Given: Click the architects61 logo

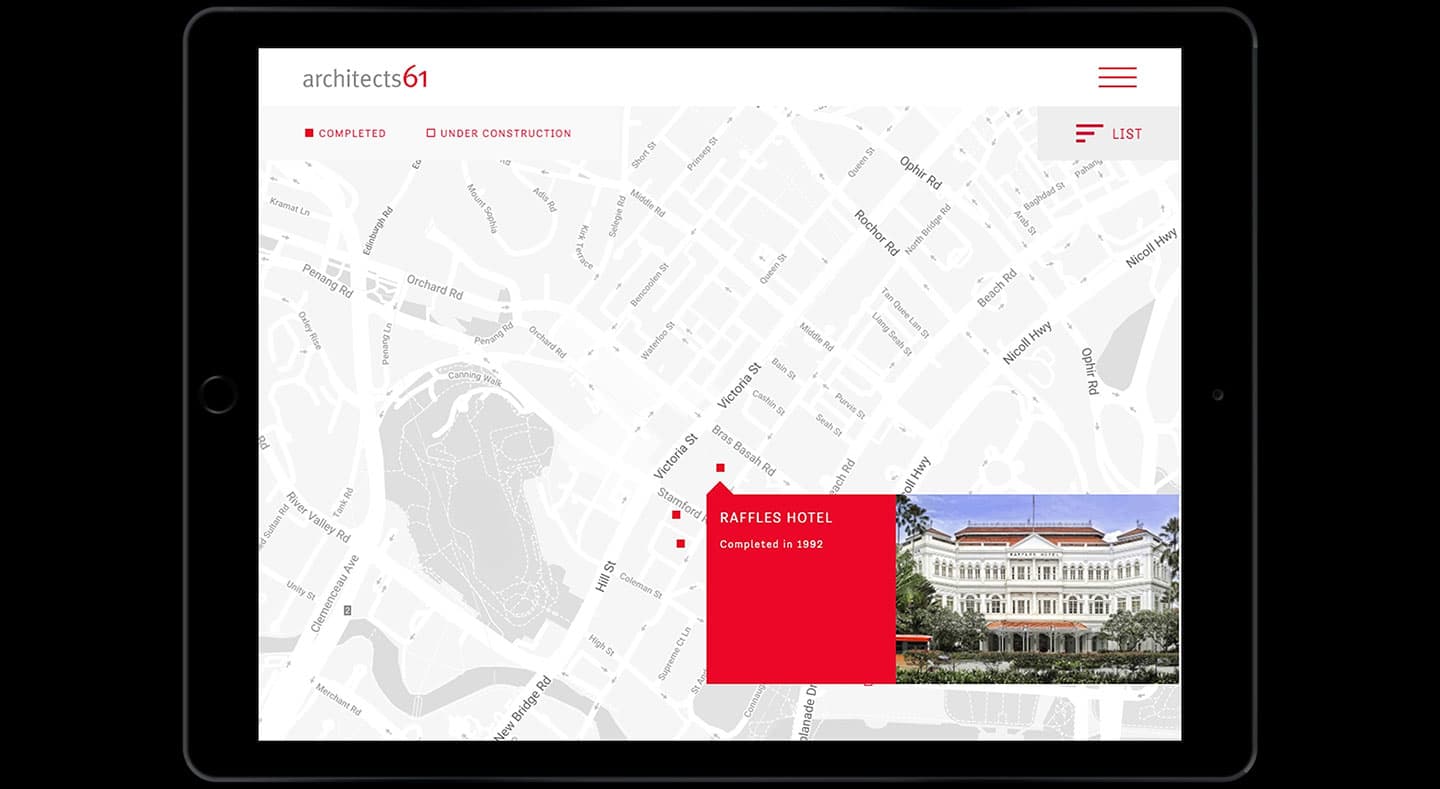Looking at the screenshot, I should [x=365, y=77].
